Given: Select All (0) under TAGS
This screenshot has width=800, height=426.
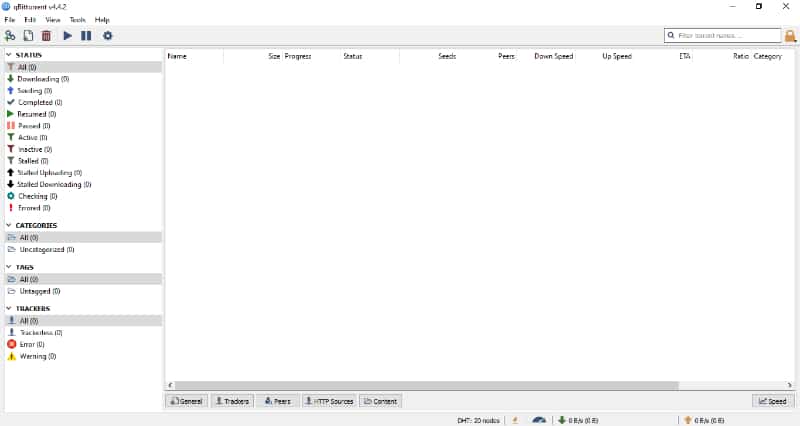Looking at the screenshot, I should pyautogui.click(x=84, y=280).
